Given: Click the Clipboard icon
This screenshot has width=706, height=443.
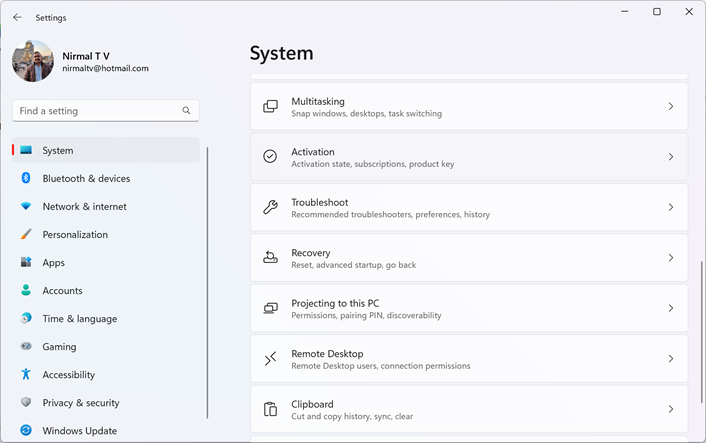Looking at the screenshot, I should (x=270, y=409).
